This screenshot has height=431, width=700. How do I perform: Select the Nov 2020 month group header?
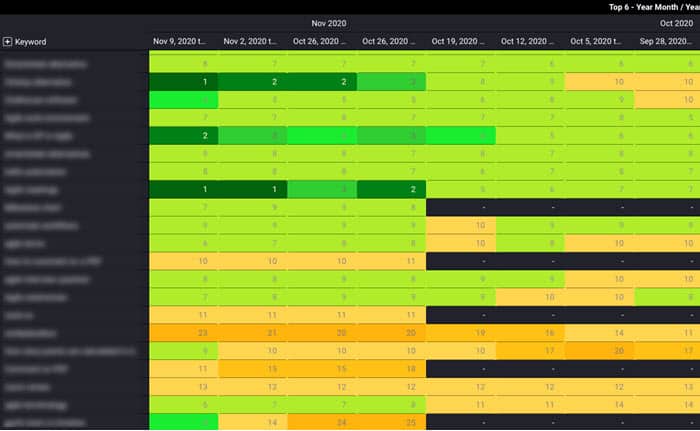pyautogui.click(x=329, y=23)
